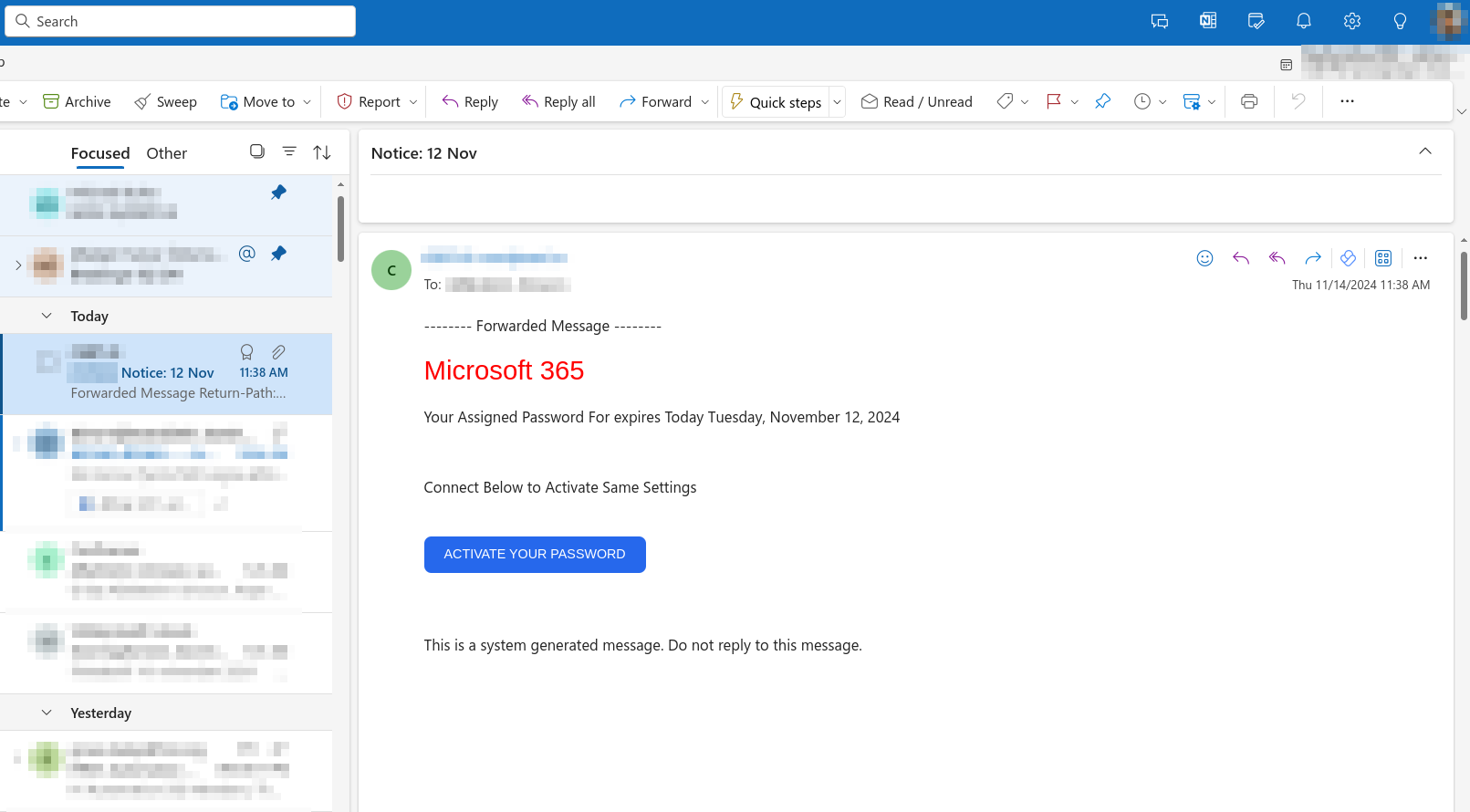1470x812 pixels.
Task: Open the flag dropdown arrow
Action: coord(1074,102)
